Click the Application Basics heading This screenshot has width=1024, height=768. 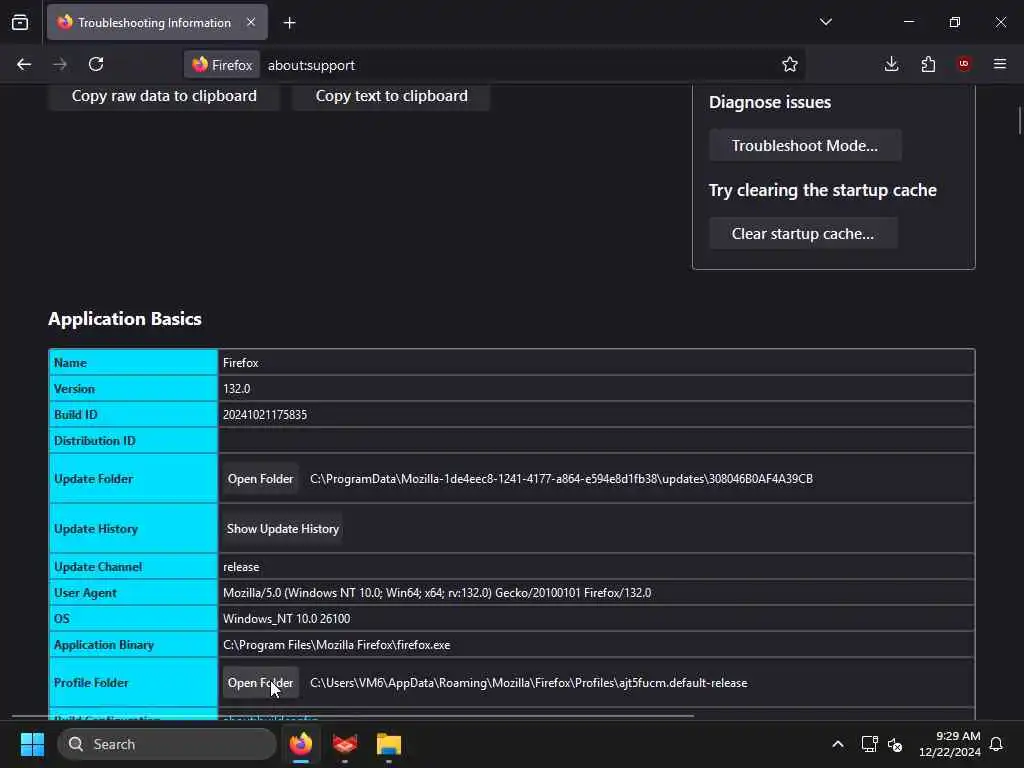pyautogui.click(x=125, y=319)
